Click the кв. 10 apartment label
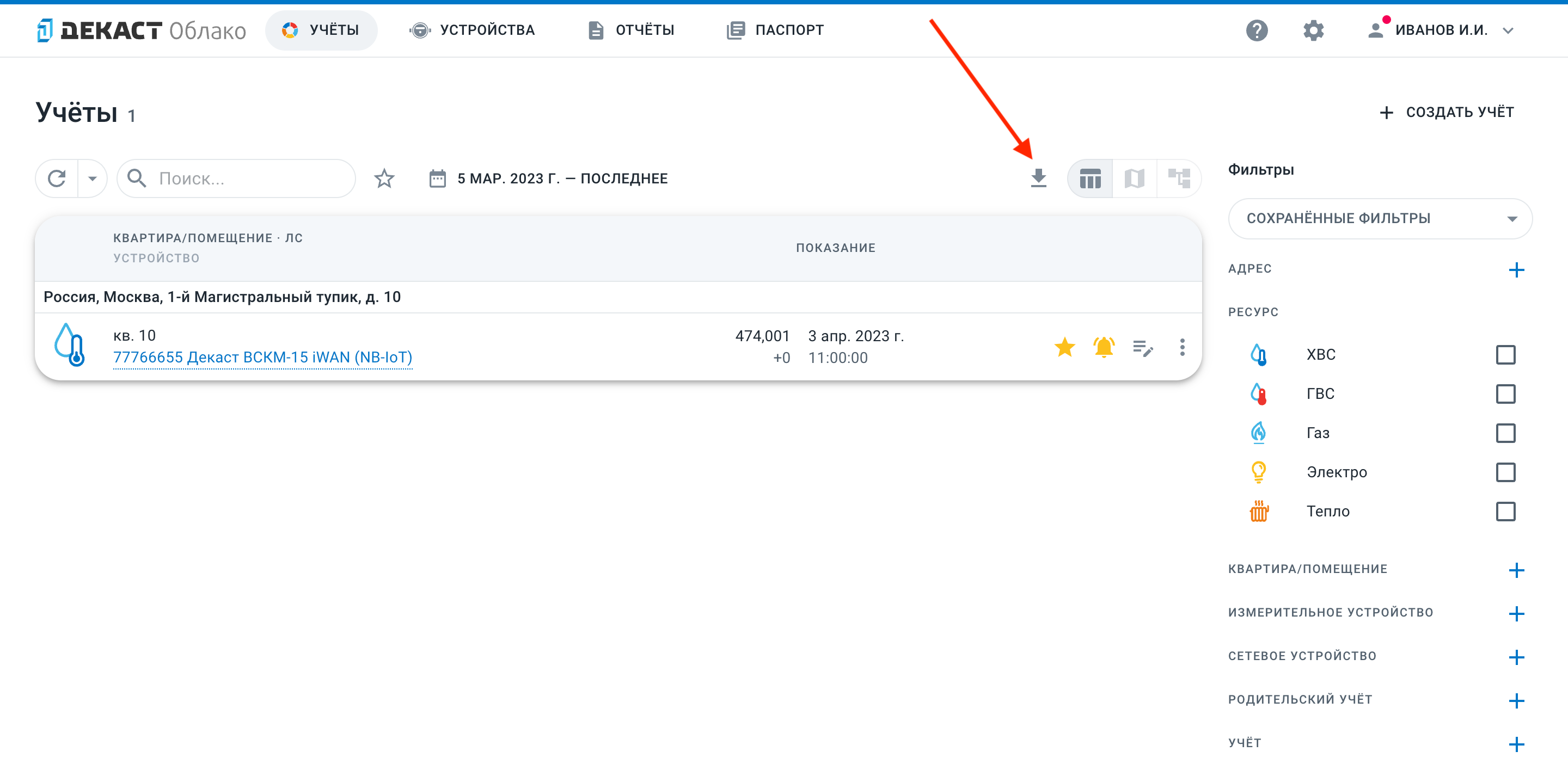The height and width of the screenshot is (776, 1568). coord(134,335)
